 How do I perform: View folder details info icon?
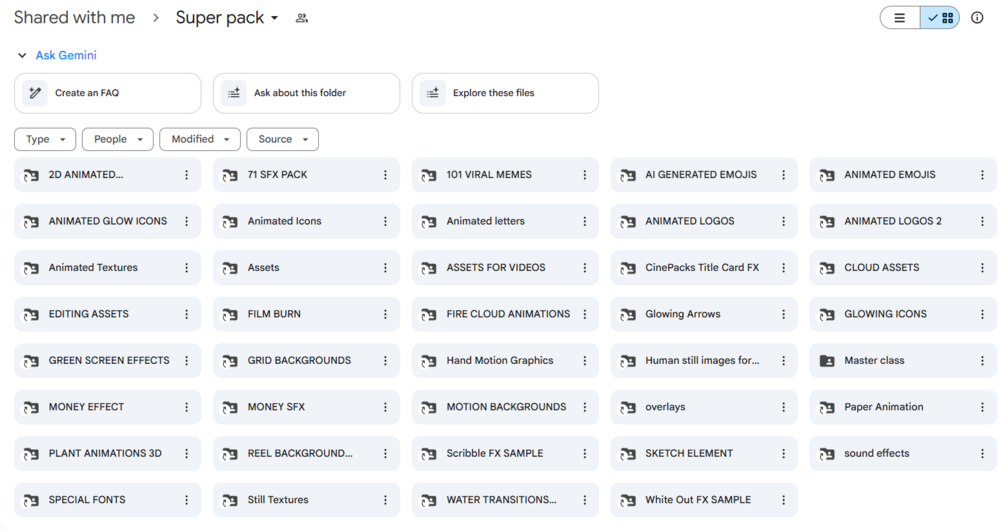pyautogui.click(x=977, y=18)
